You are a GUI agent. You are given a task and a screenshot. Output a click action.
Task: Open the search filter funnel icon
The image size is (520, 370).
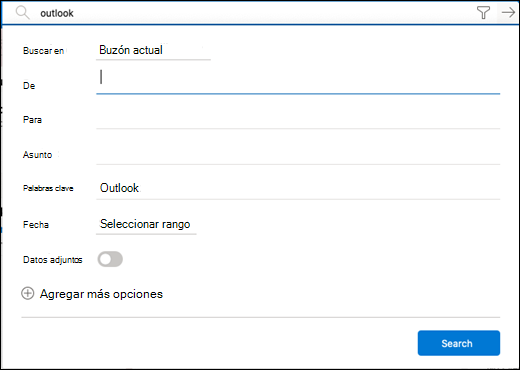click(483, 13)
